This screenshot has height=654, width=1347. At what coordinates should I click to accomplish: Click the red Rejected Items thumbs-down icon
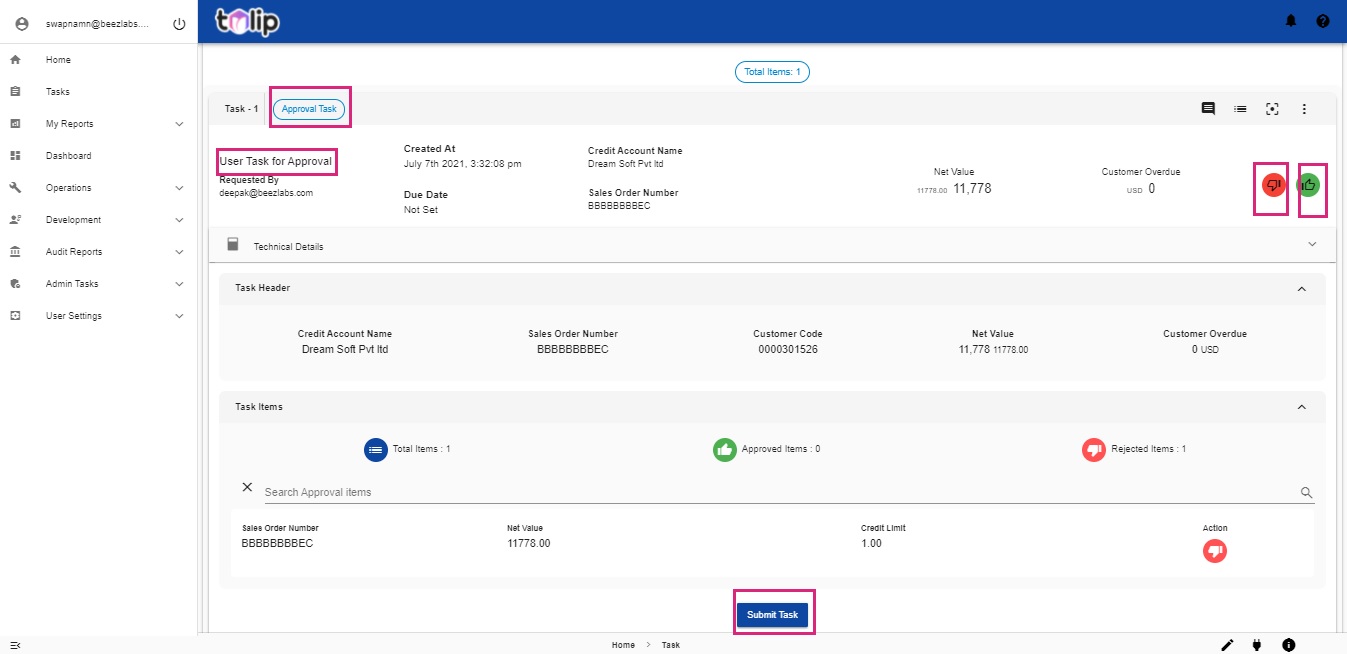[x=1094, y=450]
